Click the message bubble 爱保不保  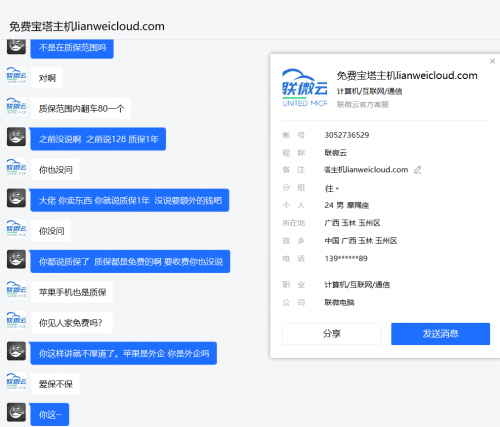pyautogui.click(x=55, y=384)
